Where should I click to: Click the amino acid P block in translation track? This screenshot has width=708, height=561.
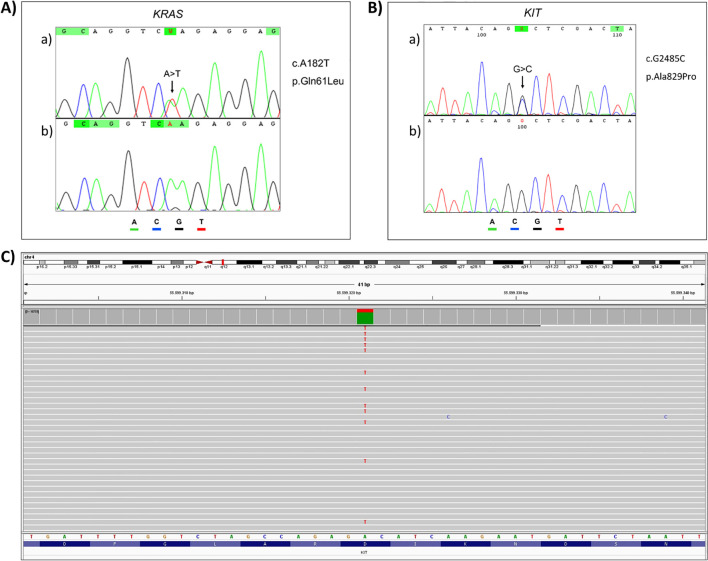pos(115,544)
